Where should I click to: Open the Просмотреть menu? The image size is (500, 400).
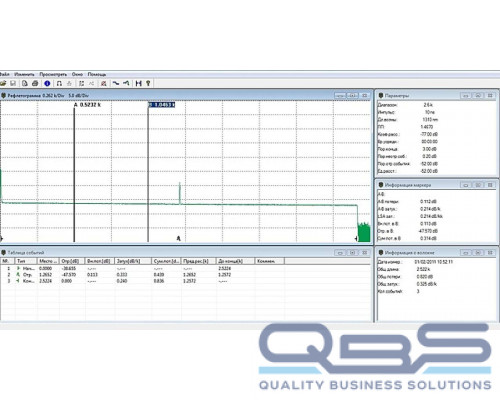coord(53,74)
